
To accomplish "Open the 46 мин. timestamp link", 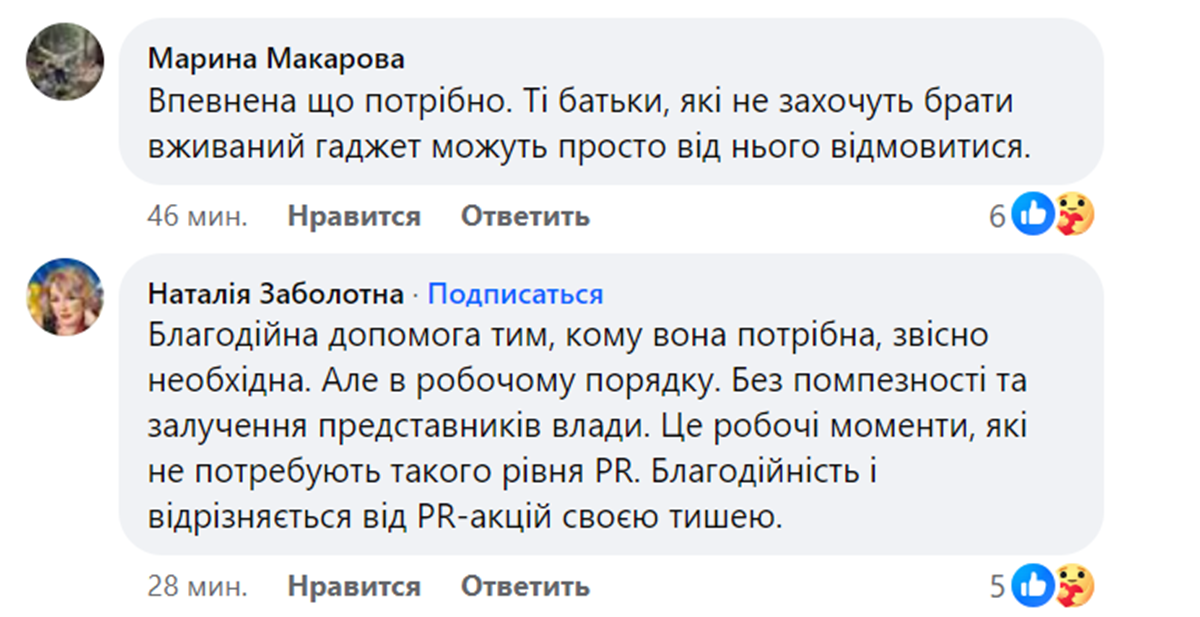I will [197, 216].
